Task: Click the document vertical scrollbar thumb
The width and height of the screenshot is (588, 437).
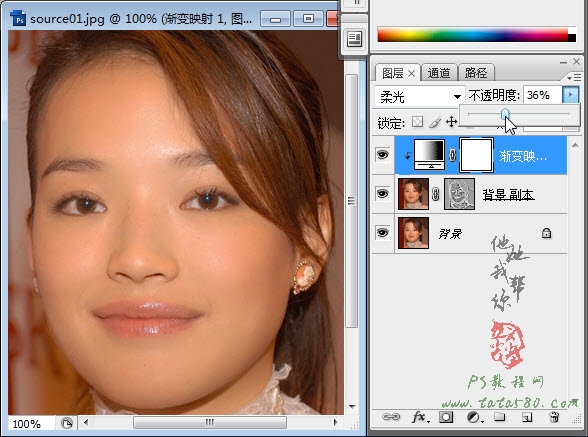Action: pos(351,201)
